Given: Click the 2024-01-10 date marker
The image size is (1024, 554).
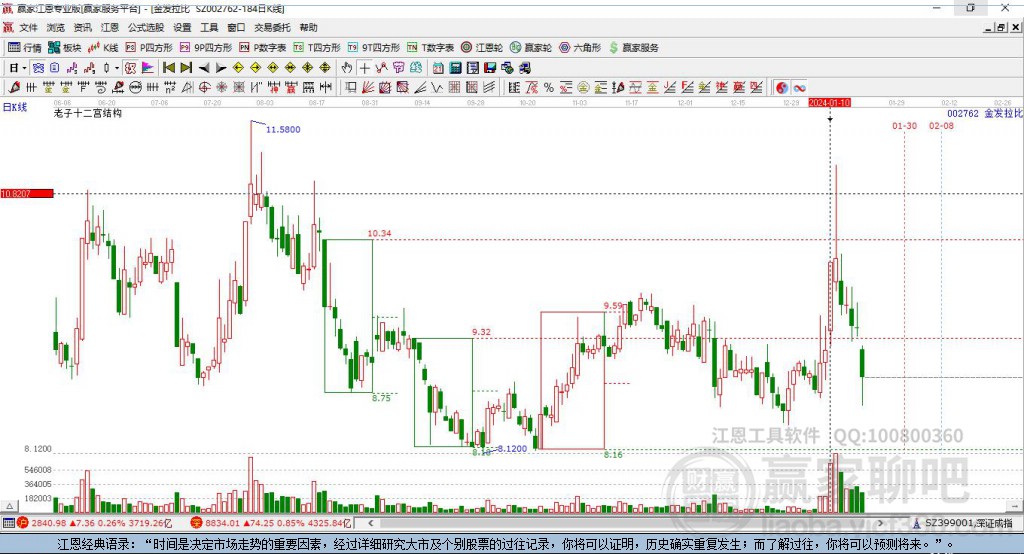Looking at the screenshot, I should 829,103.
